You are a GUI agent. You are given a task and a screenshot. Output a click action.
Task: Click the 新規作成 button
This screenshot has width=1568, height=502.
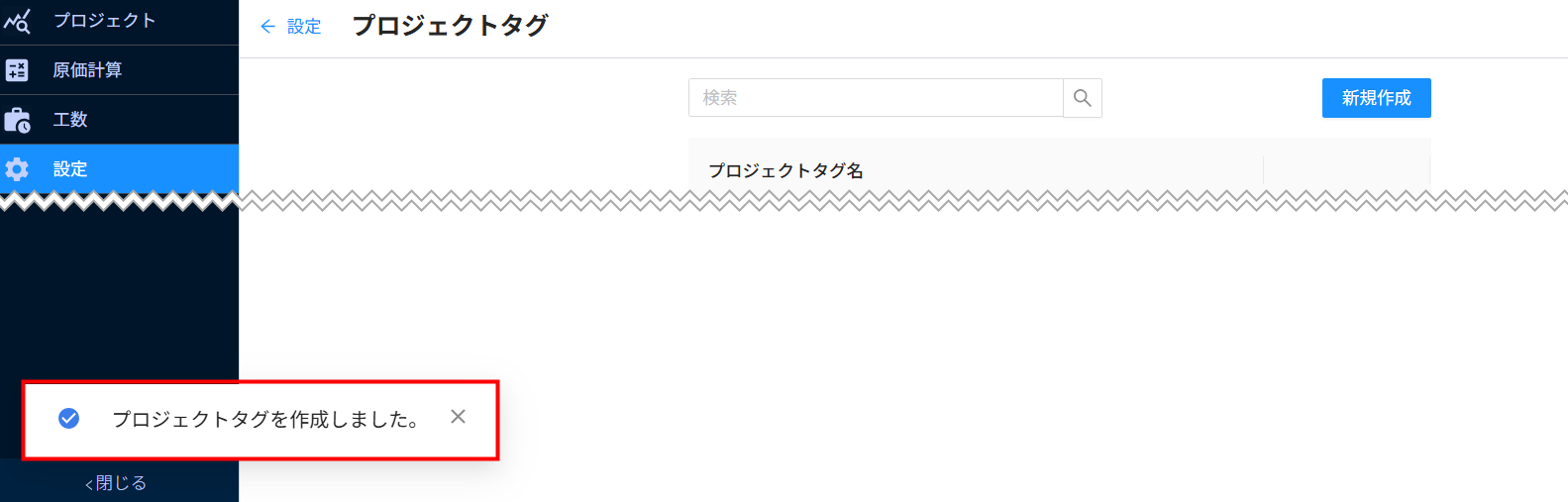[1377, 98]
